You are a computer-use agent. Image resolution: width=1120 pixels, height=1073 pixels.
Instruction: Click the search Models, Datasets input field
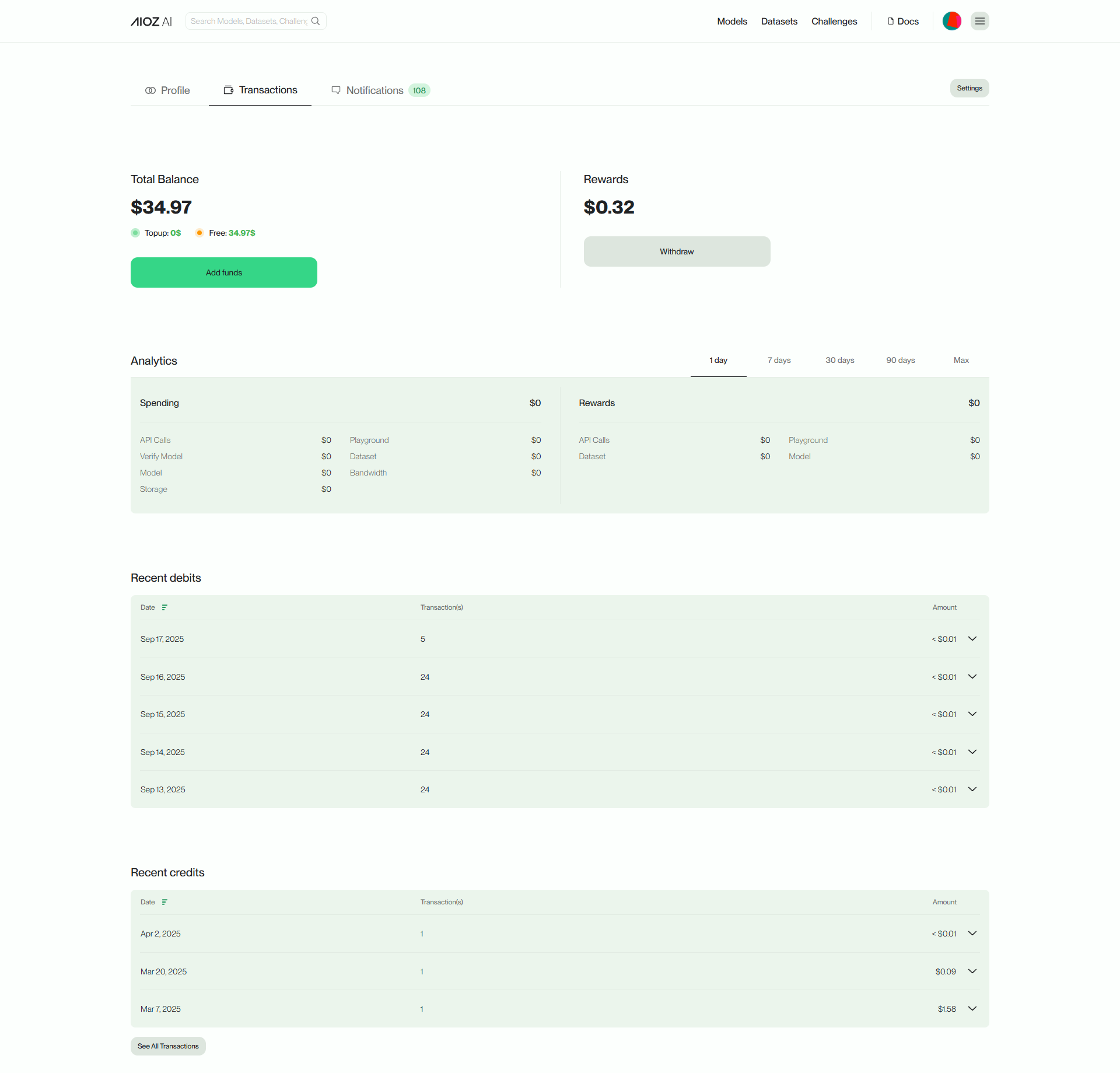248,21
